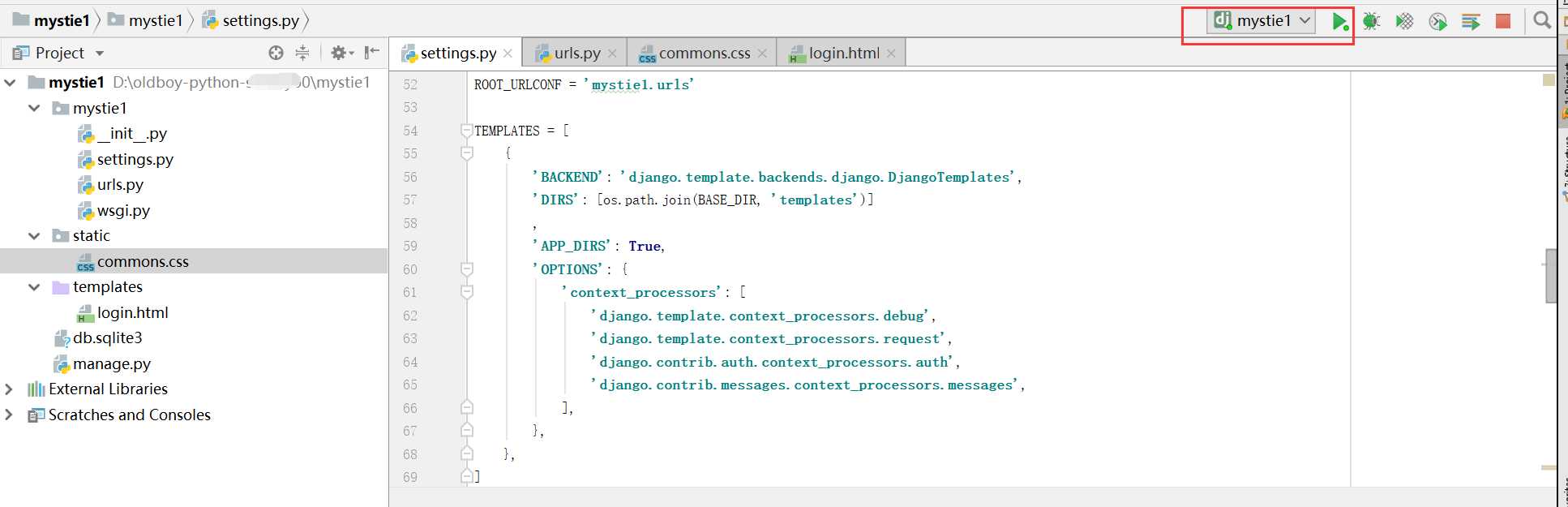Image resolution: width=1568 pixels, height=507 pixels.
Task: Expand External Libraries node
Action: 10,389
